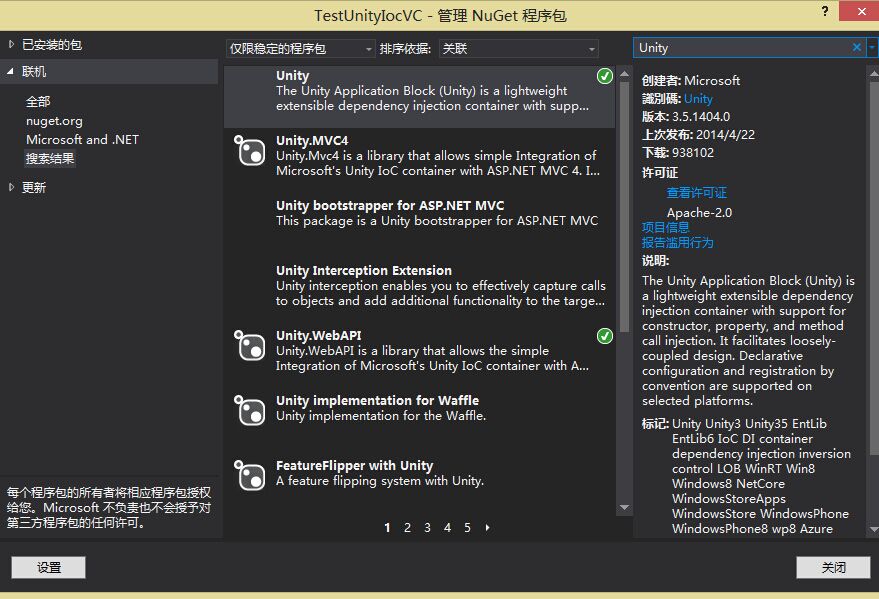The height and width of the screenshot is (599, 879).
Task: Go to results page 5
Action: (467, 527)
